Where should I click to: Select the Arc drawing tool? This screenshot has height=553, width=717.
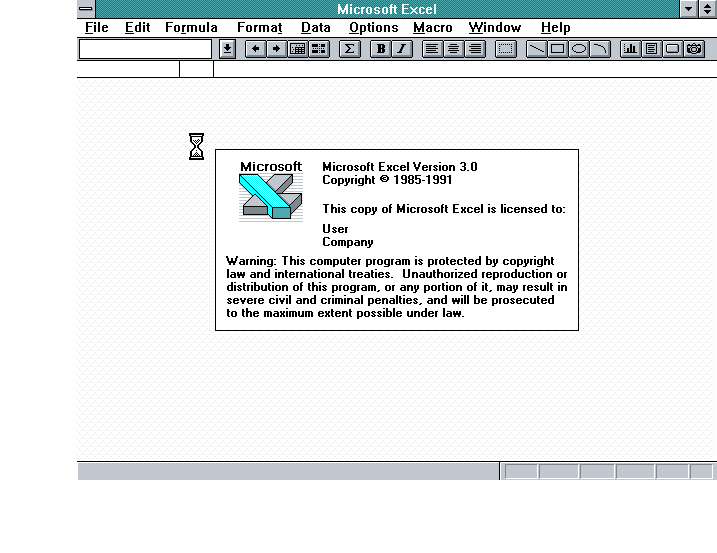(x=600, y=49)
